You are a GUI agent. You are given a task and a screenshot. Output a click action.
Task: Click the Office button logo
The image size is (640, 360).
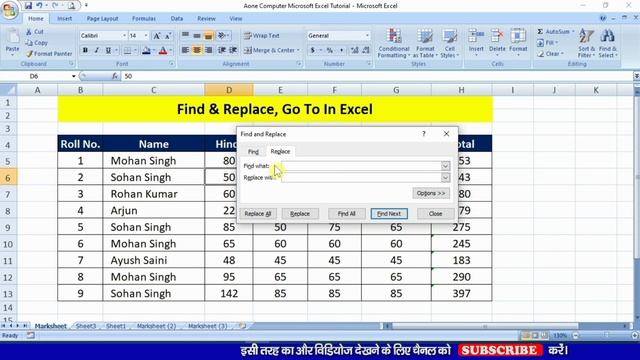tap(9, 10)
